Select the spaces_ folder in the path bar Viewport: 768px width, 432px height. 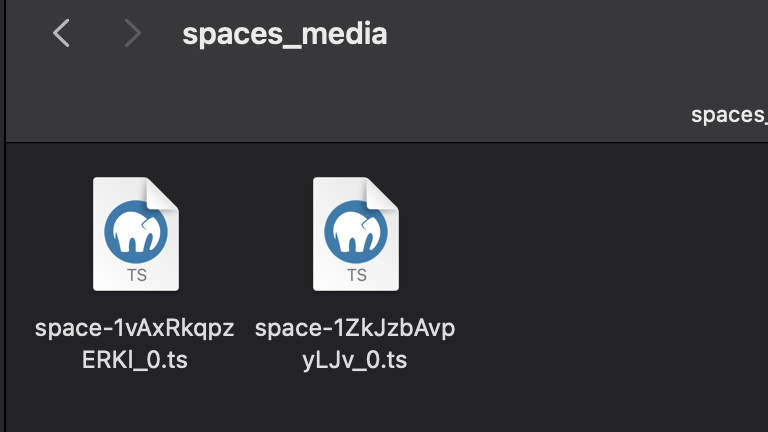point(729,115)
